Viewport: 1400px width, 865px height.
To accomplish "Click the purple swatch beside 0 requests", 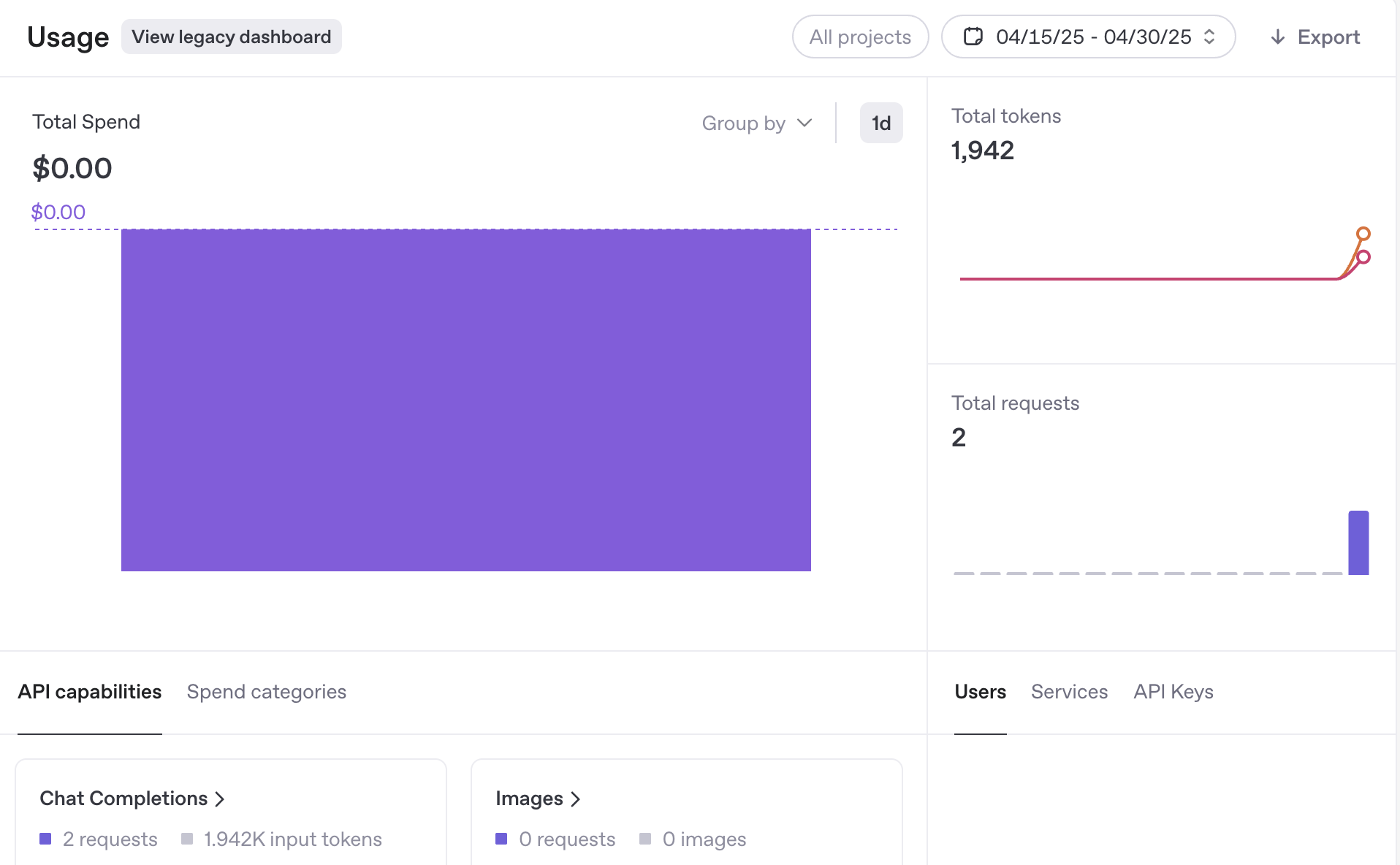I will tap(501, 839).
